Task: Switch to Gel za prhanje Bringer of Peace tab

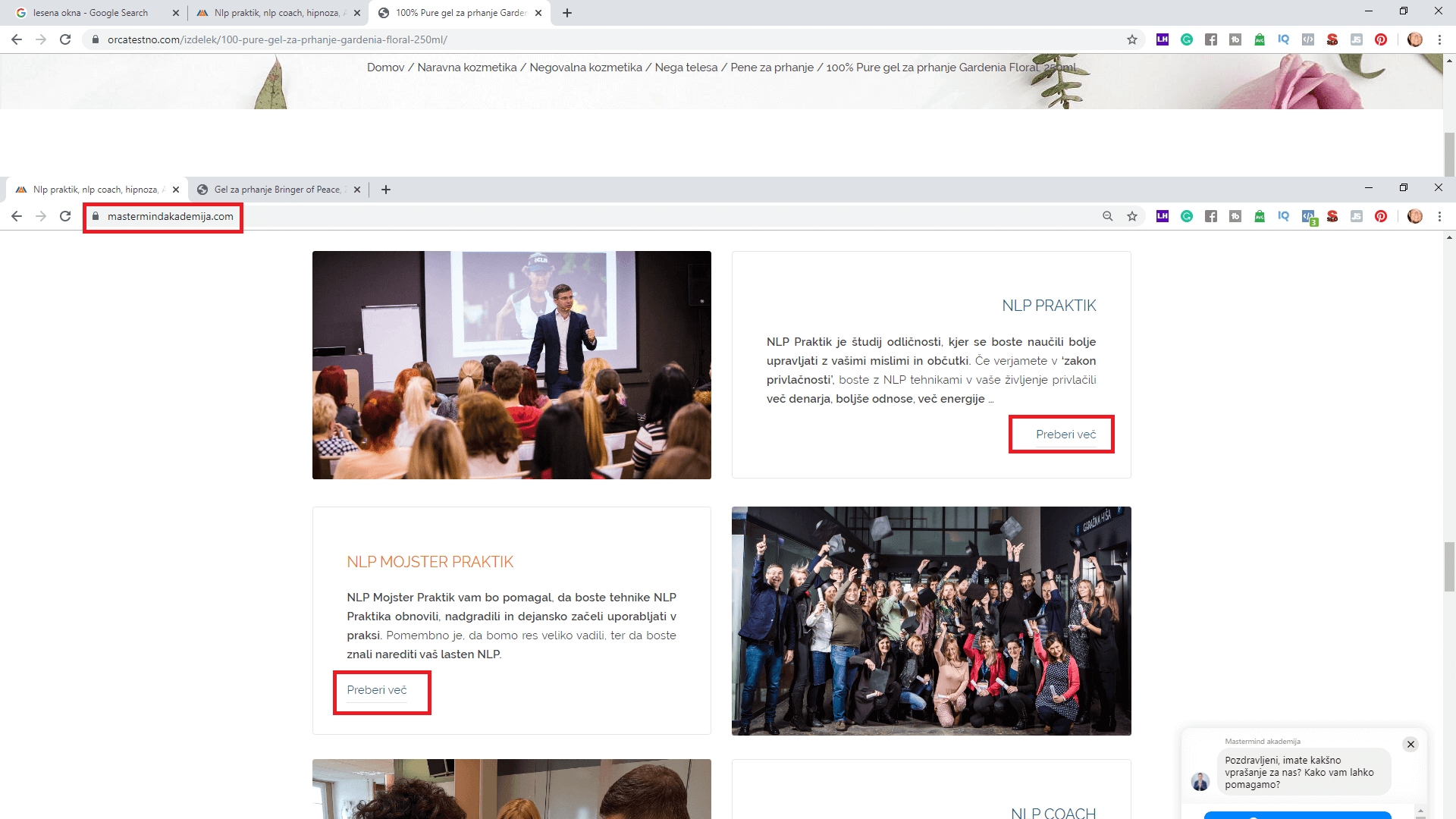Action: [x=277, y=190]
